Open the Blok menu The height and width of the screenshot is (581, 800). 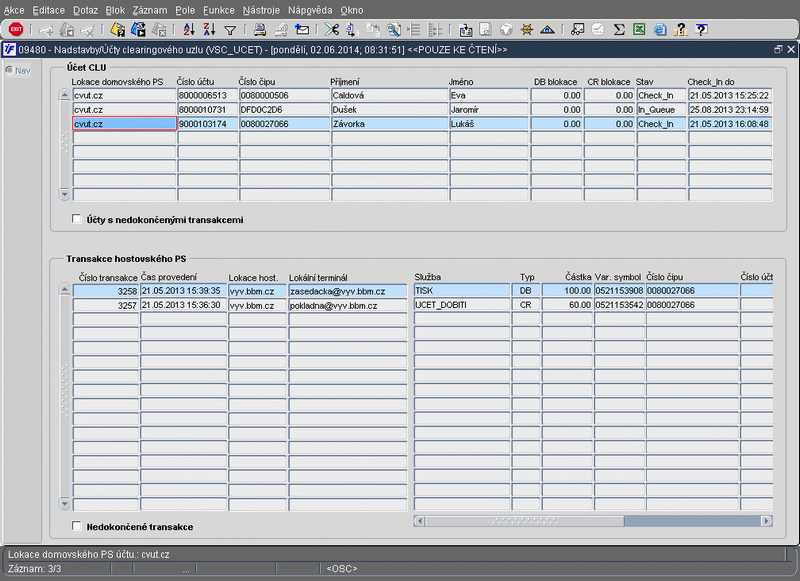click(x=115, y=10)
